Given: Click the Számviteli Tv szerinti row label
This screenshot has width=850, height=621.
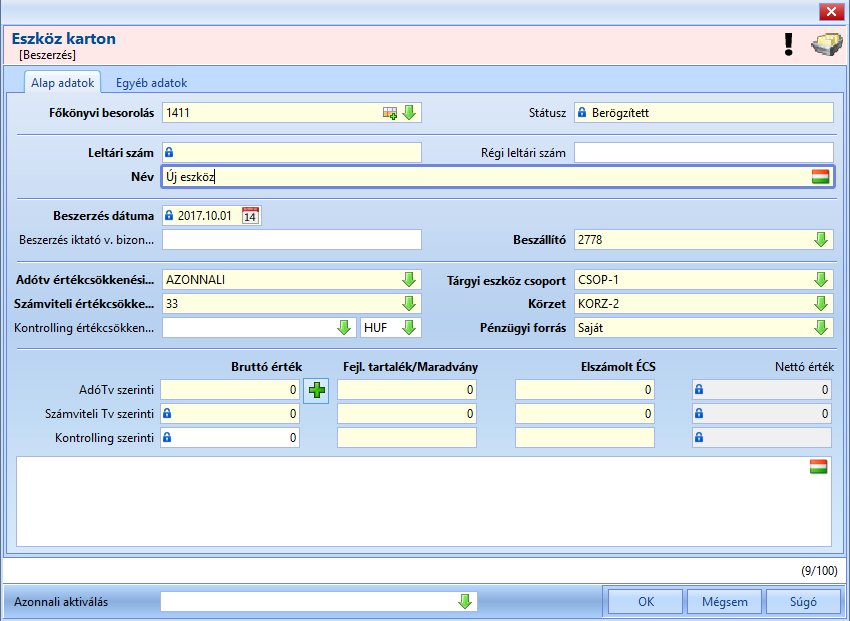Looking at the screenshot, I should click(x=99, y=414).
